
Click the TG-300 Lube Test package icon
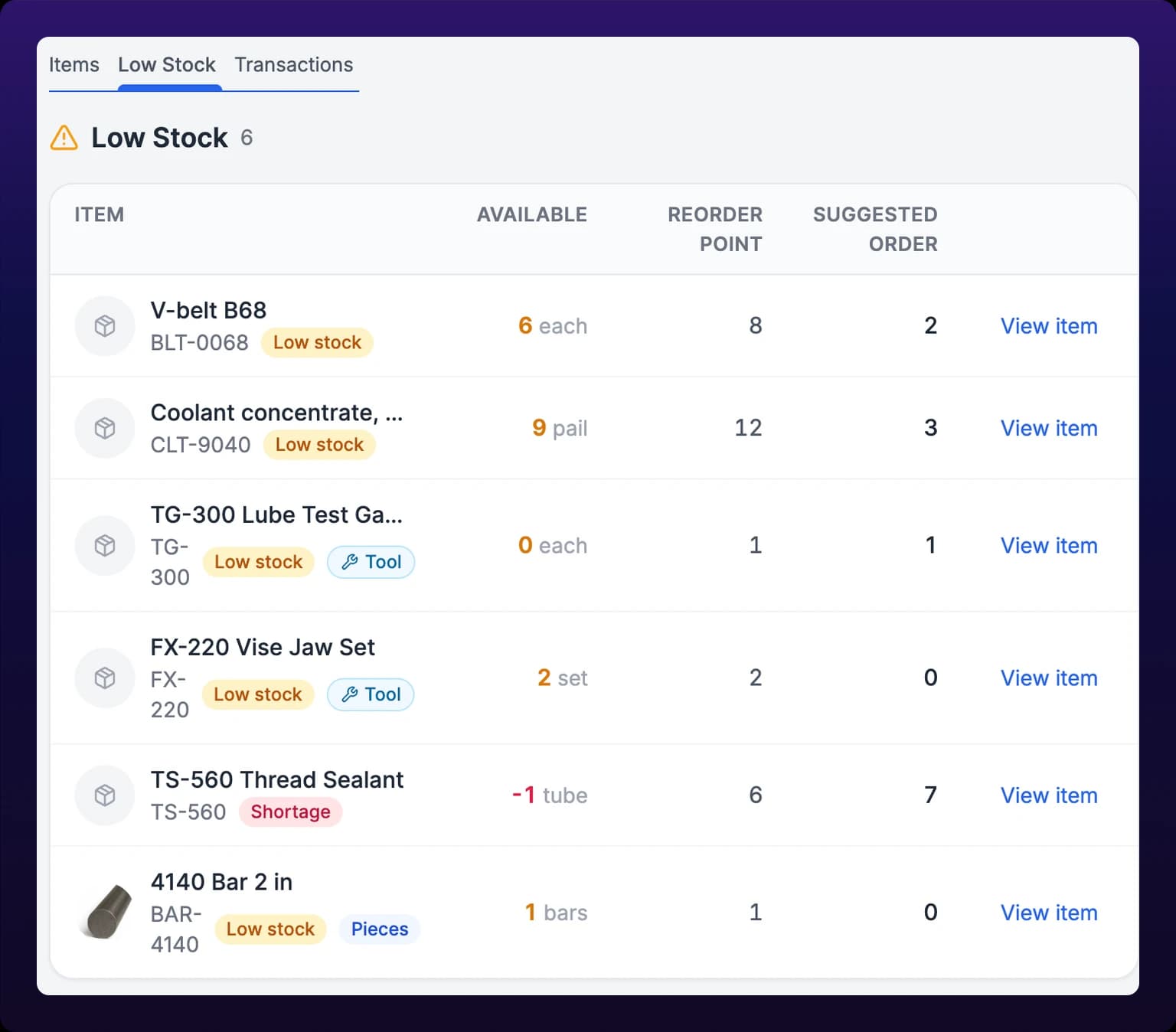[x=105, y=545]
